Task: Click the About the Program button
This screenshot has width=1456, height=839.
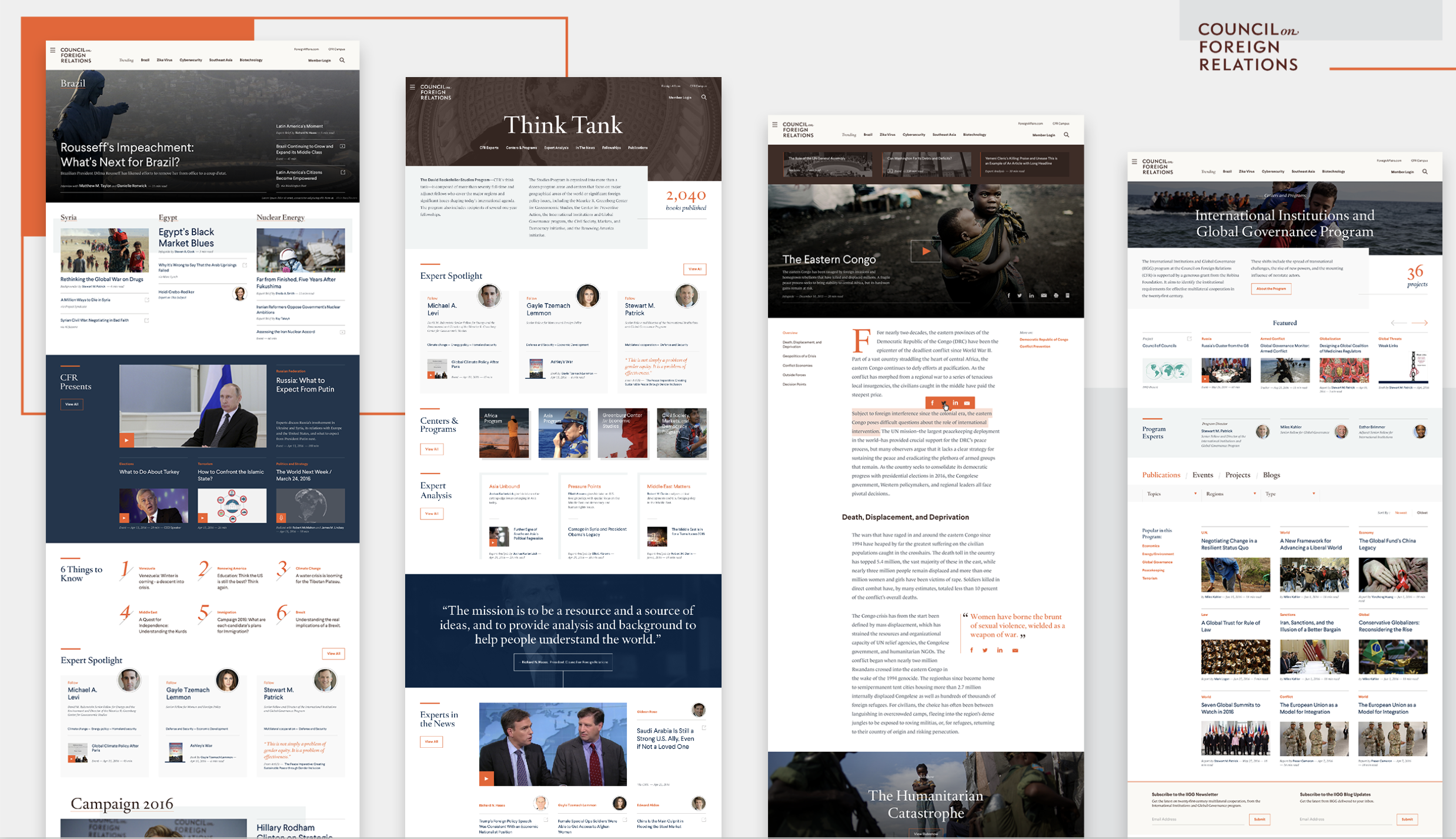Action: tap(1271, 289)
